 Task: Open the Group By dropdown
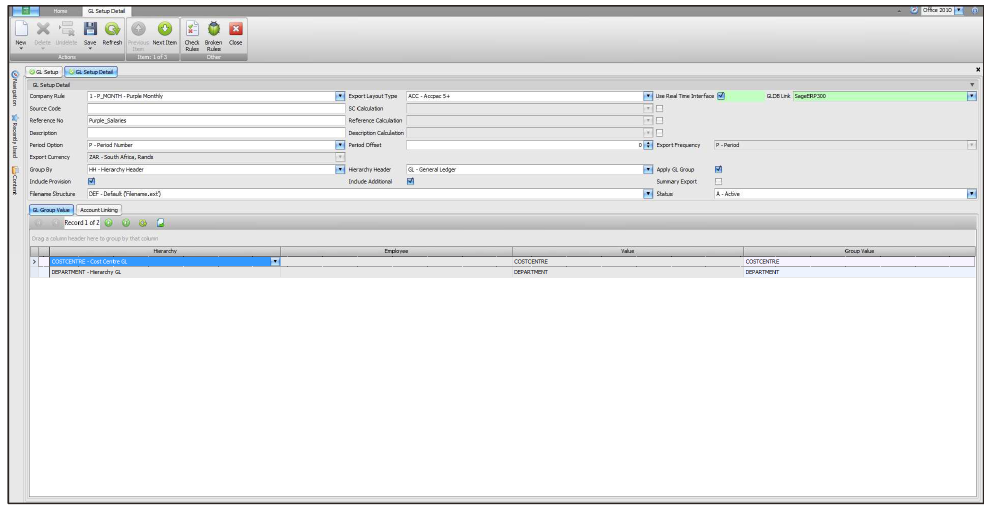pyautogui.click(x=340, y=169)
